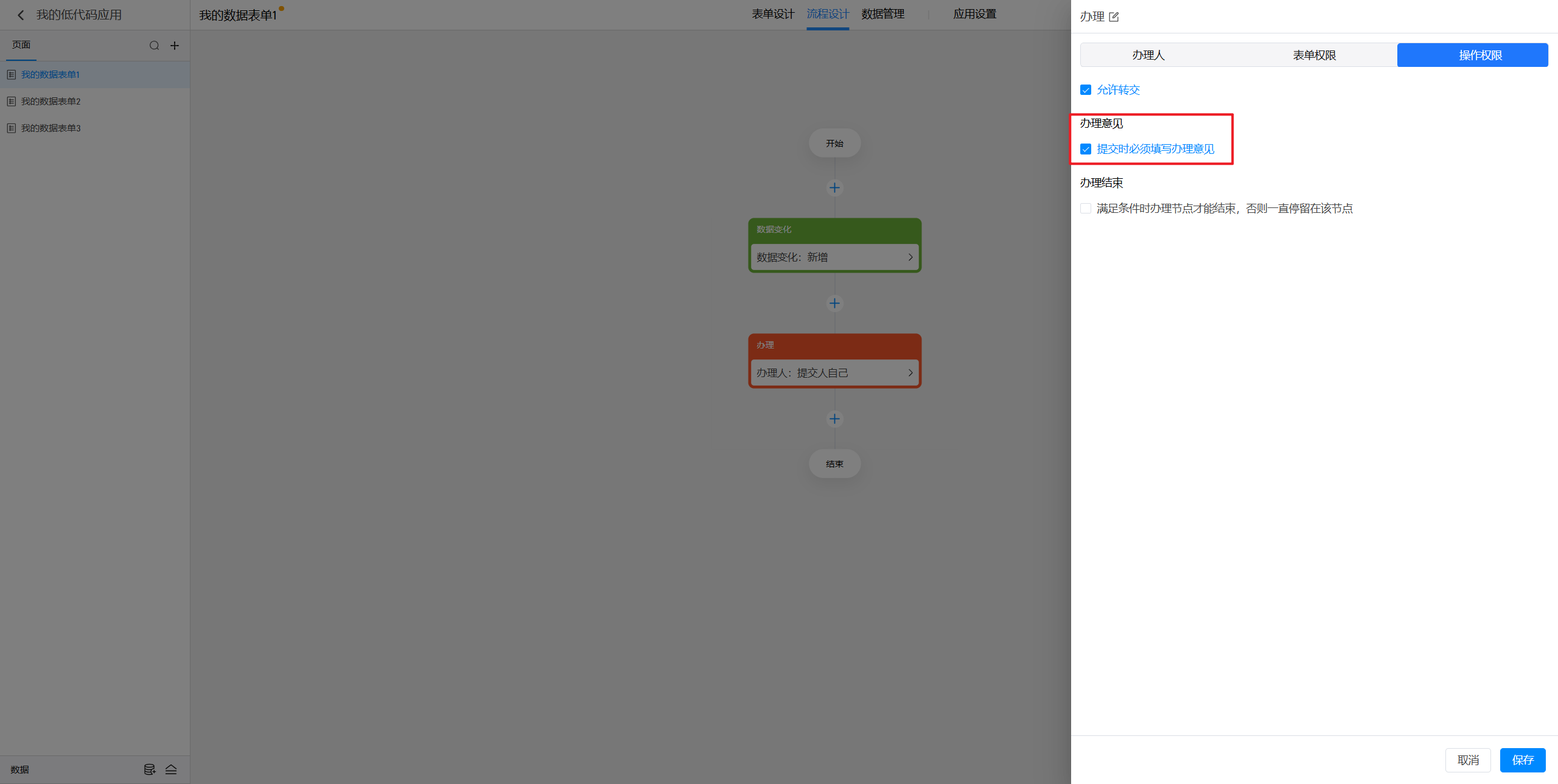The width and height of the screenshot is (1558, 784).
Task: Click the plus node above the 结束 node
Action: coord(834,418)
